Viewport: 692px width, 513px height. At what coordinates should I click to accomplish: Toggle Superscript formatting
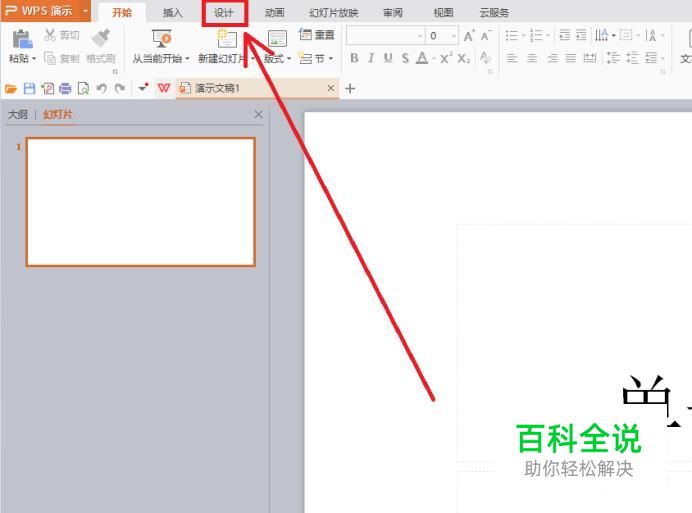[446, 58]
